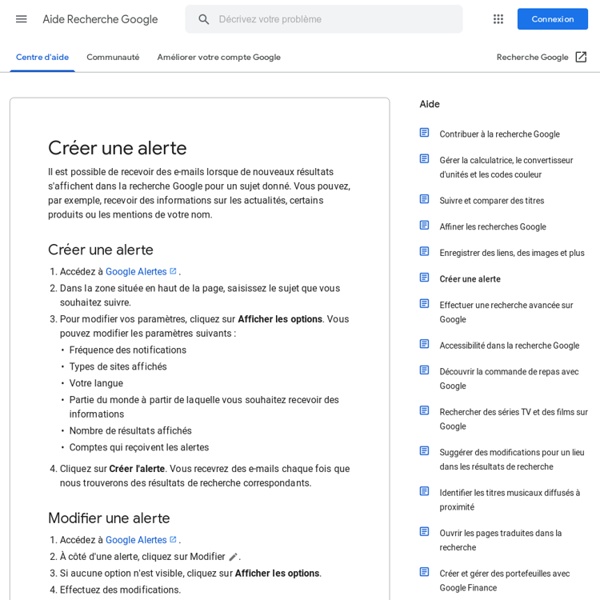Click the pencil Modifier icon in step 2
600x600 pixels.
(x=233, y=557)
